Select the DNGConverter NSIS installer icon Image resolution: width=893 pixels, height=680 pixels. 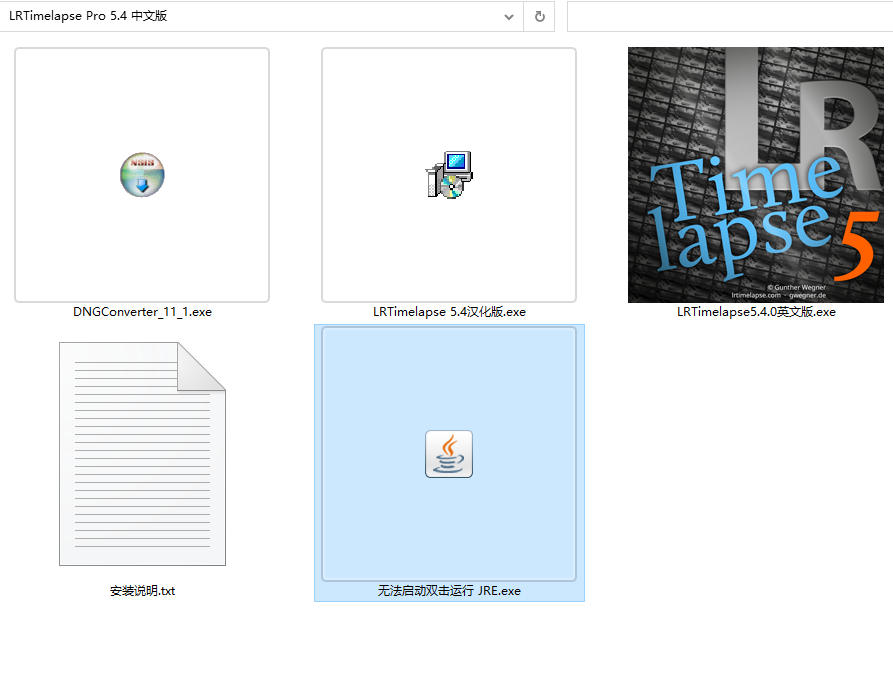click(142, 175)
